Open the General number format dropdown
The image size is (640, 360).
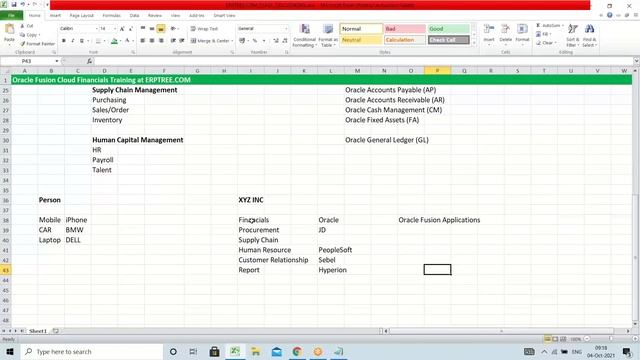(286, 29)
